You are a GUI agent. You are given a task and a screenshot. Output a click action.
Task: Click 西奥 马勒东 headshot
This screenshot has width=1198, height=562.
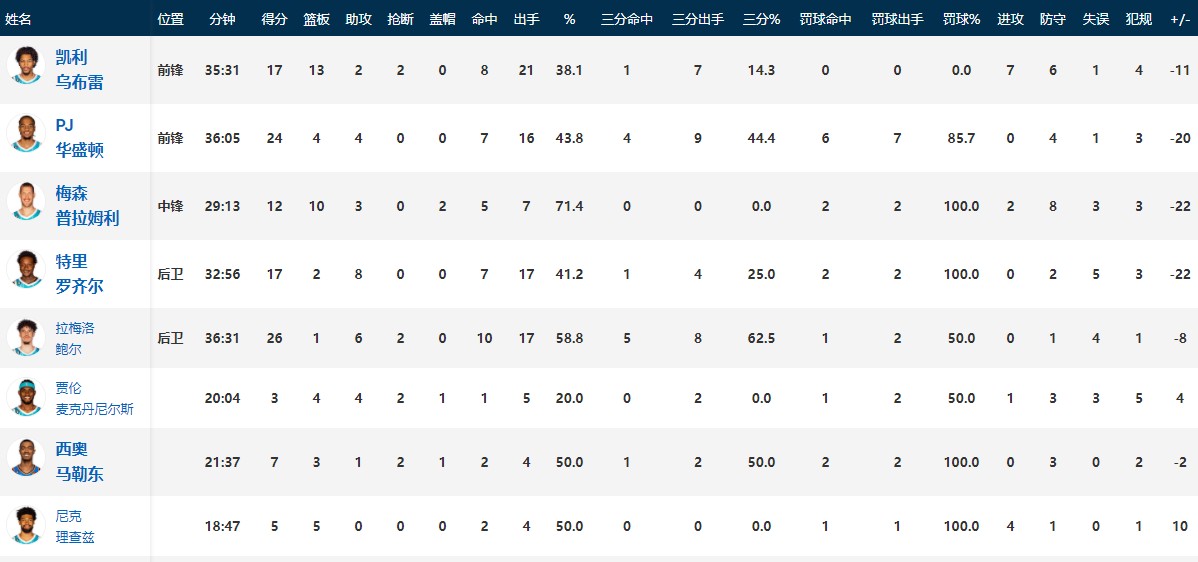[26, 457]
